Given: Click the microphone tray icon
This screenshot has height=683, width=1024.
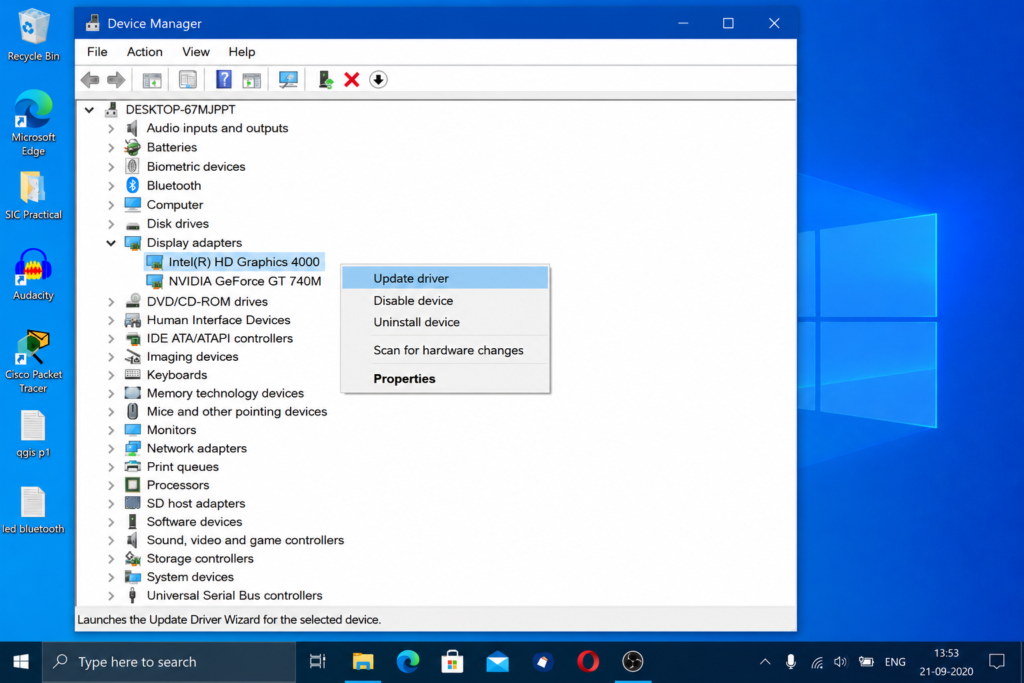Looking at the screenshot, I should pos(790,662).
